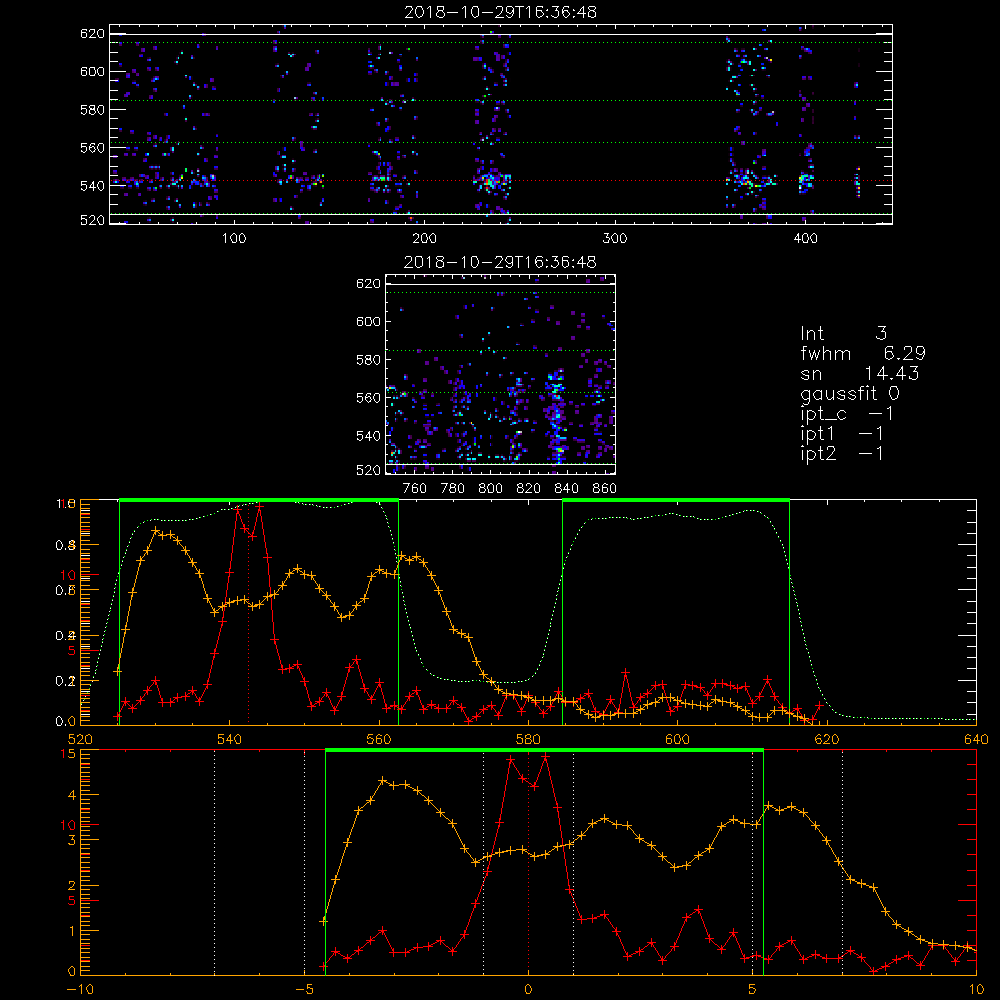
Task: Click the x-axis label 840 of middle plot
Action: pyautogui.click(x=566, y=489)
